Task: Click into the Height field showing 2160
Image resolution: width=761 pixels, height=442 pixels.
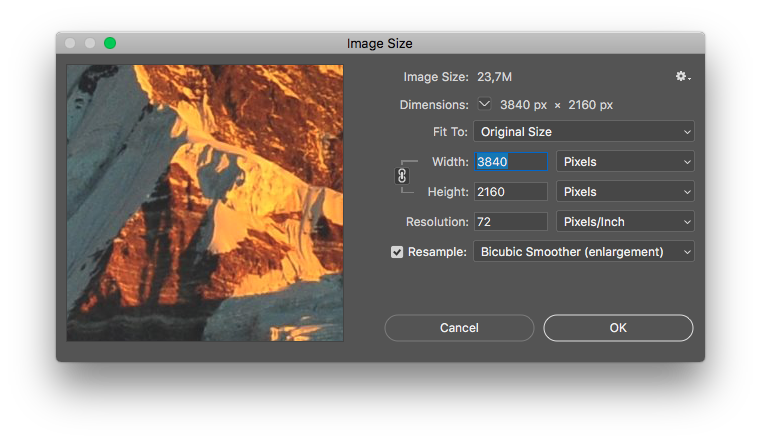Action: (x=511, y=192)
